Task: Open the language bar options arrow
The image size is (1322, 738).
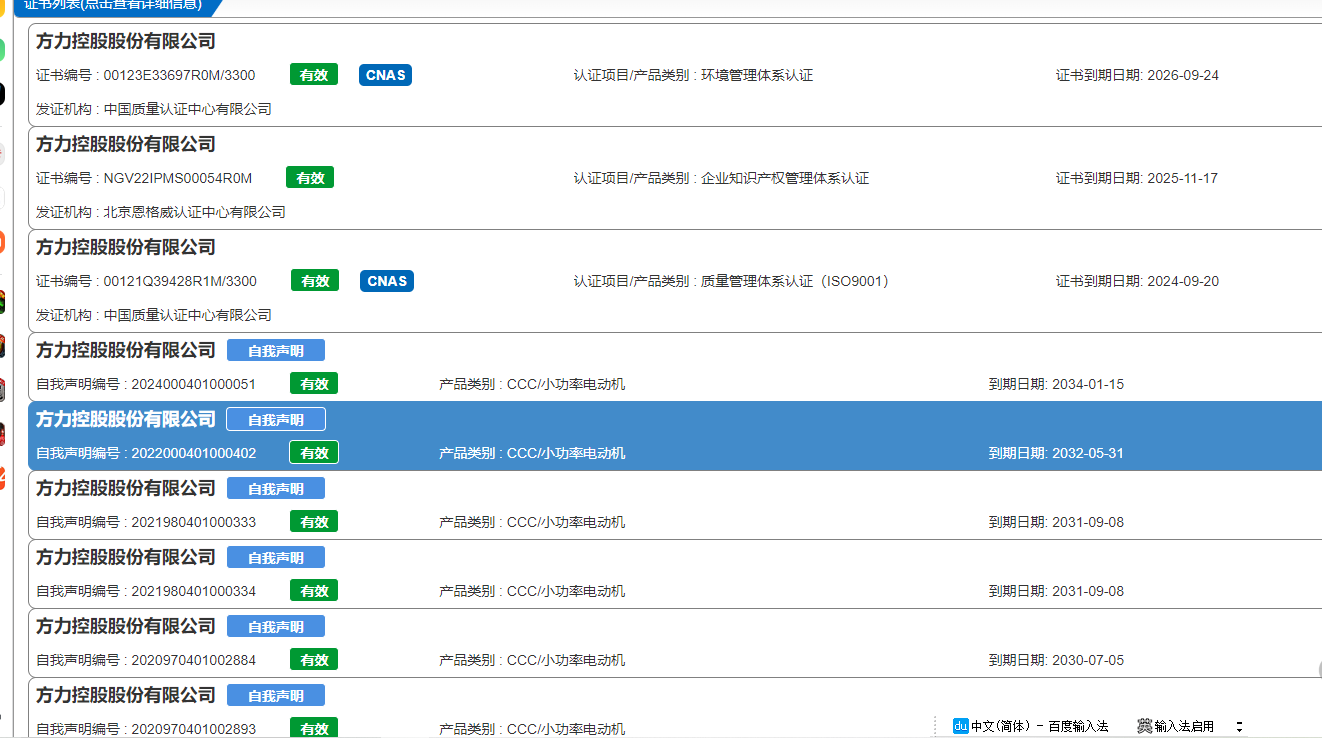Action: coord(1239,727)
